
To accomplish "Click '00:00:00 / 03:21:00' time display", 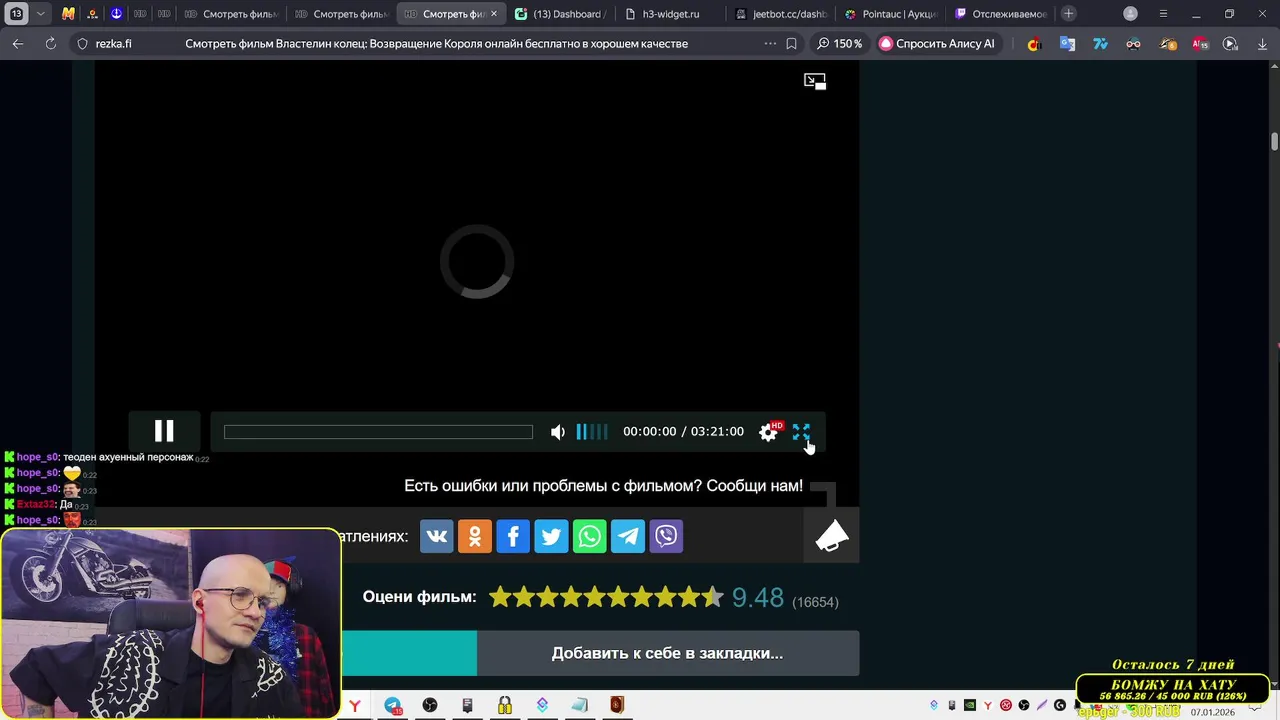I will pos(683,432).
